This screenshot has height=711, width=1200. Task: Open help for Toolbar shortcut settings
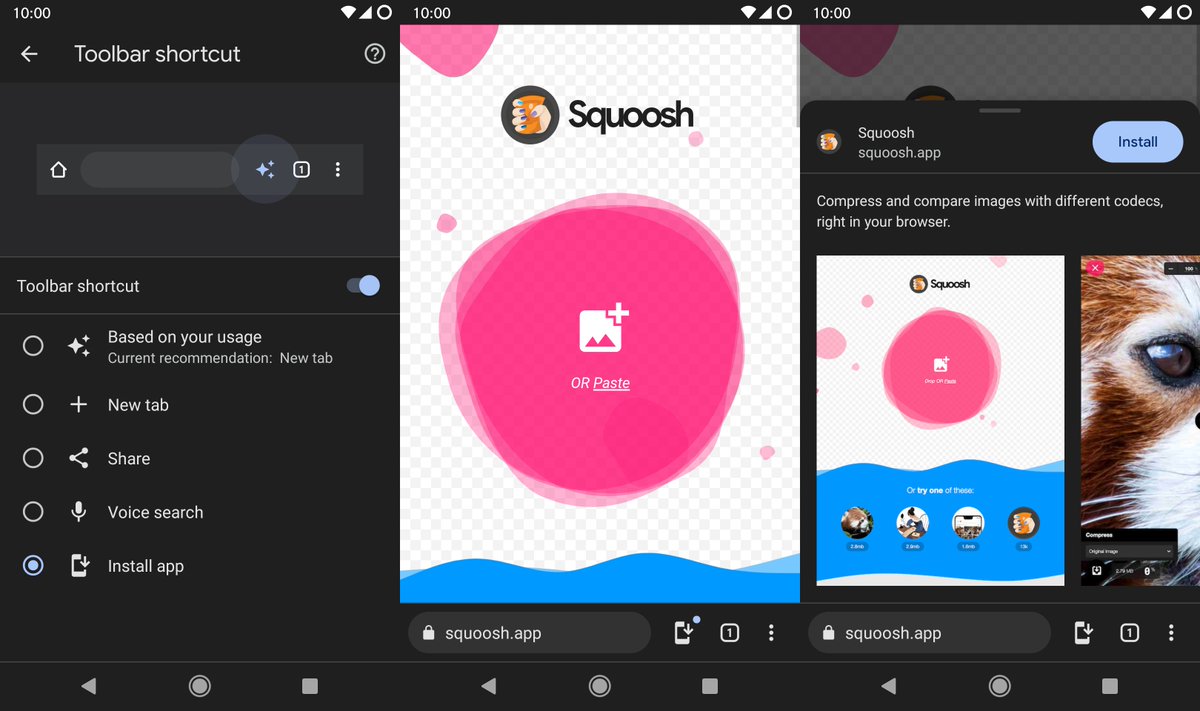[375, 54]
